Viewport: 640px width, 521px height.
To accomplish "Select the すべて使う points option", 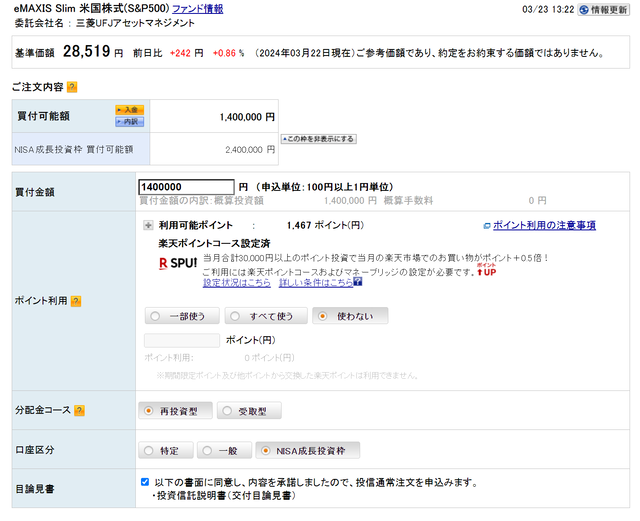I will (266, 316).
